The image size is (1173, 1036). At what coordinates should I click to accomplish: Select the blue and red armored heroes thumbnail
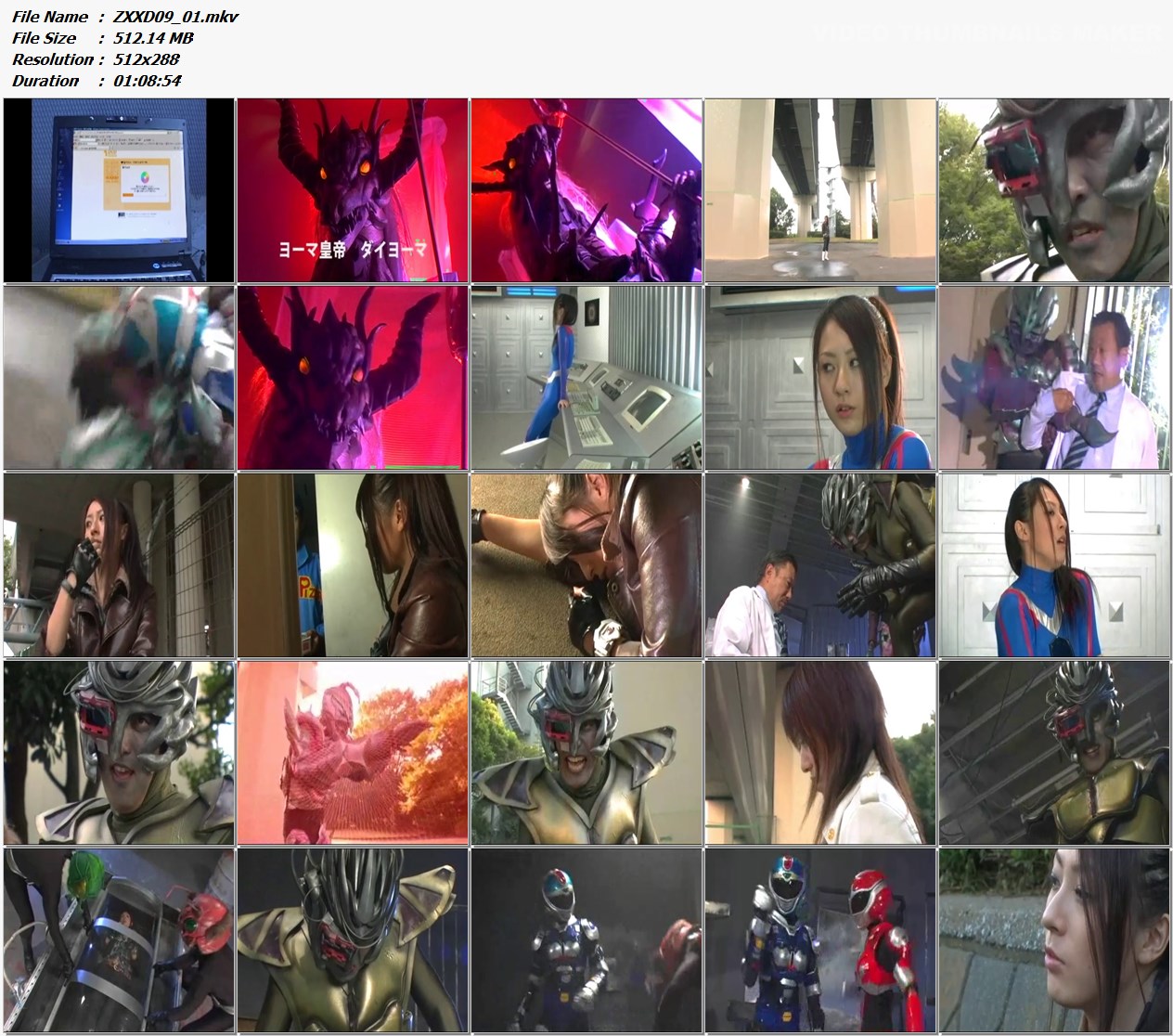pyautogui.click(x=820, y=939)
